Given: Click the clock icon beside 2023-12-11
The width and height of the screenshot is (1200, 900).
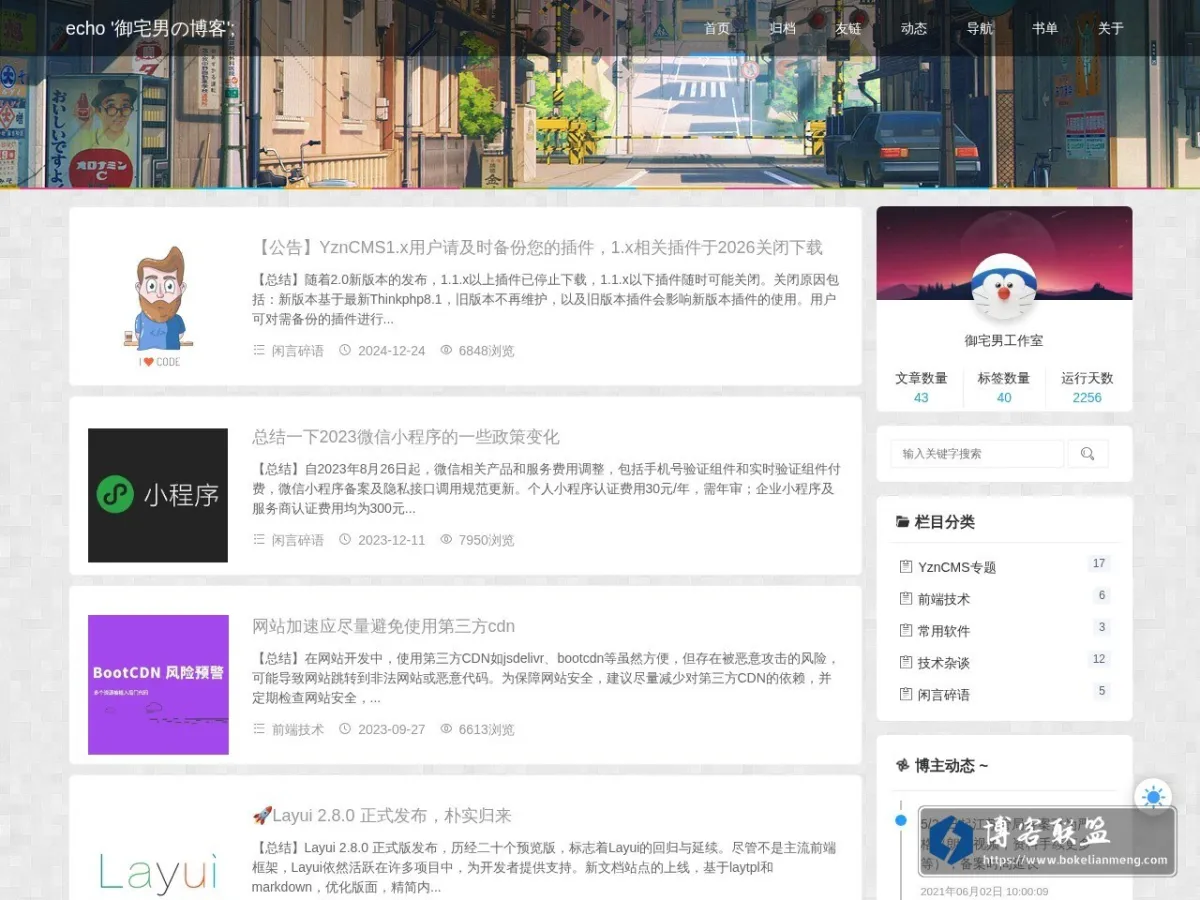Looking at the screenshot, I should point(345,539).
